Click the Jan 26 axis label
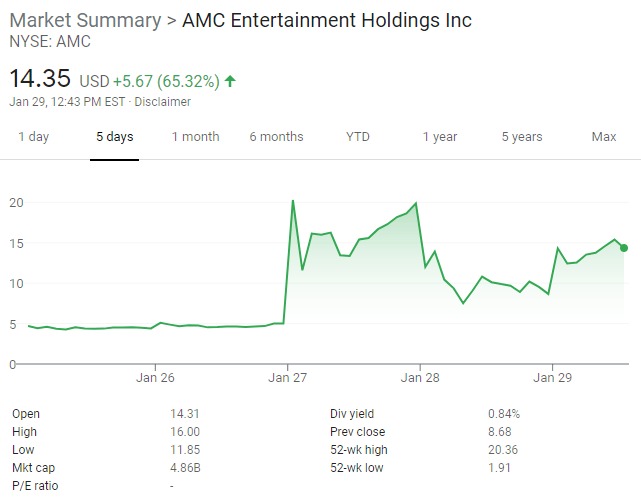The width and height of the screenshot is (641, 501). click(x=155, y=378)
